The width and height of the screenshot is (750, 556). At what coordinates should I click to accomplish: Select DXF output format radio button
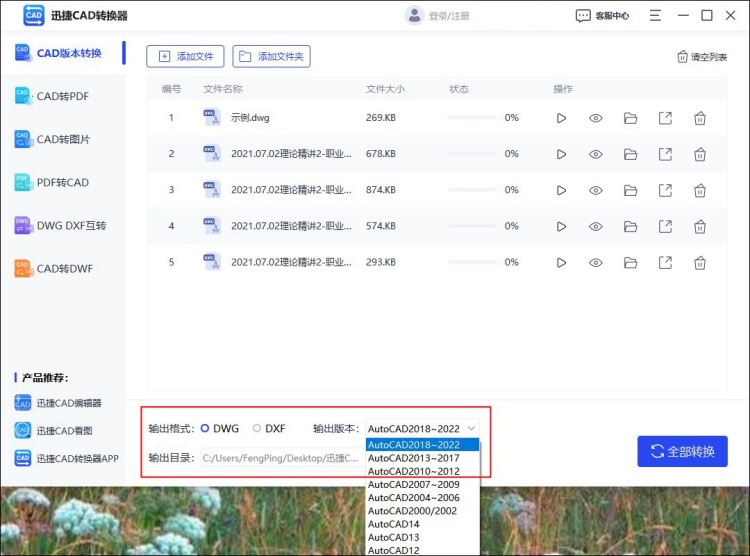[x=257, y=428]
